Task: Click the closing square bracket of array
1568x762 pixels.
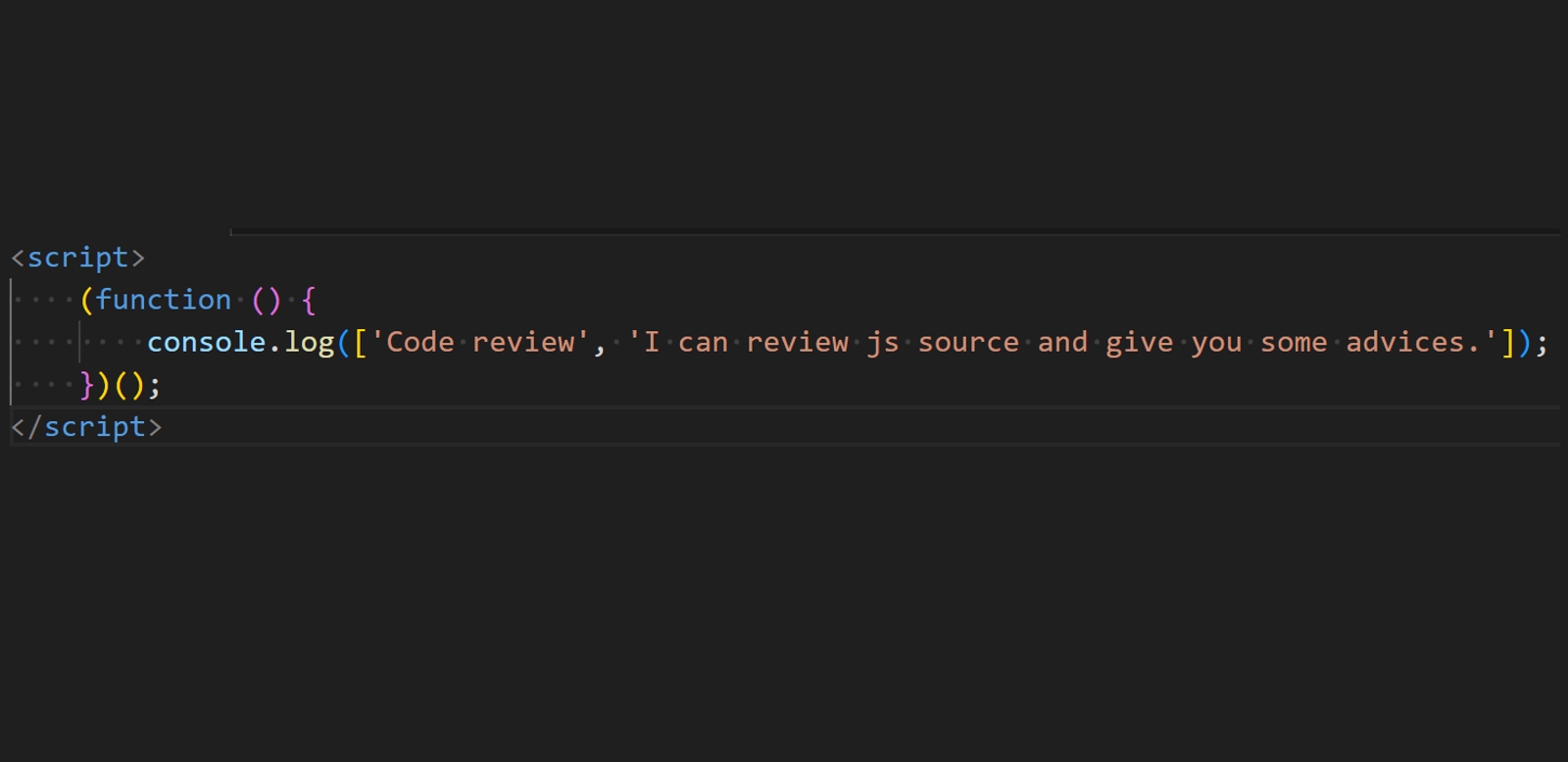Action: click(1508, 342)
